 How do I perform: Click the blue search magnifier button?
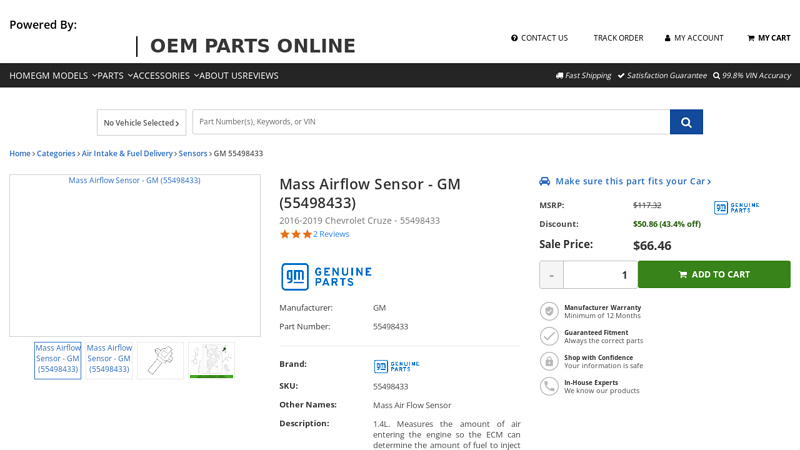point(686,122)
